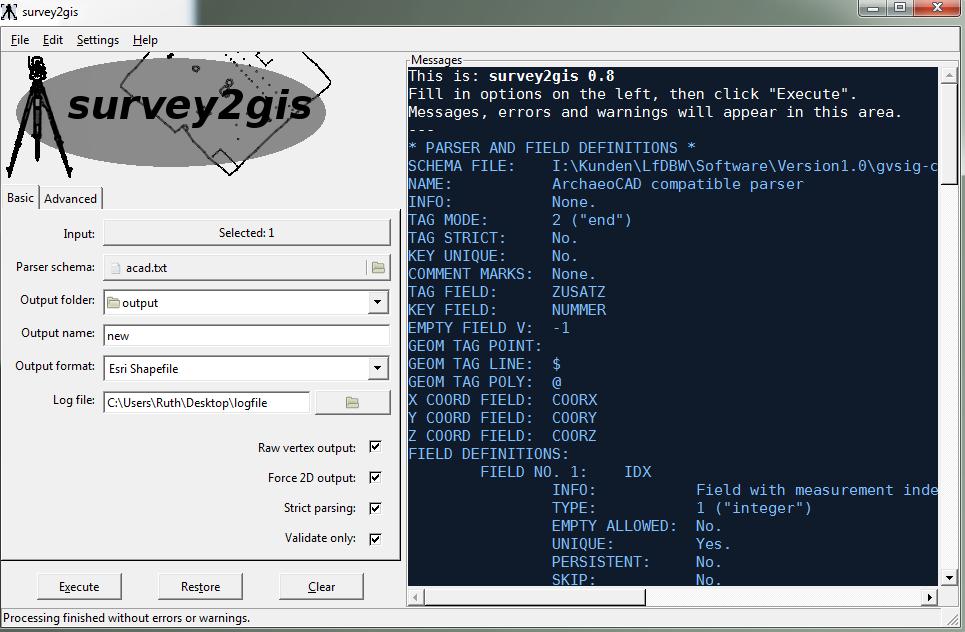Maximize the survey2gis window
Screen dimensions: 965x632
click(x=900, y=8)
